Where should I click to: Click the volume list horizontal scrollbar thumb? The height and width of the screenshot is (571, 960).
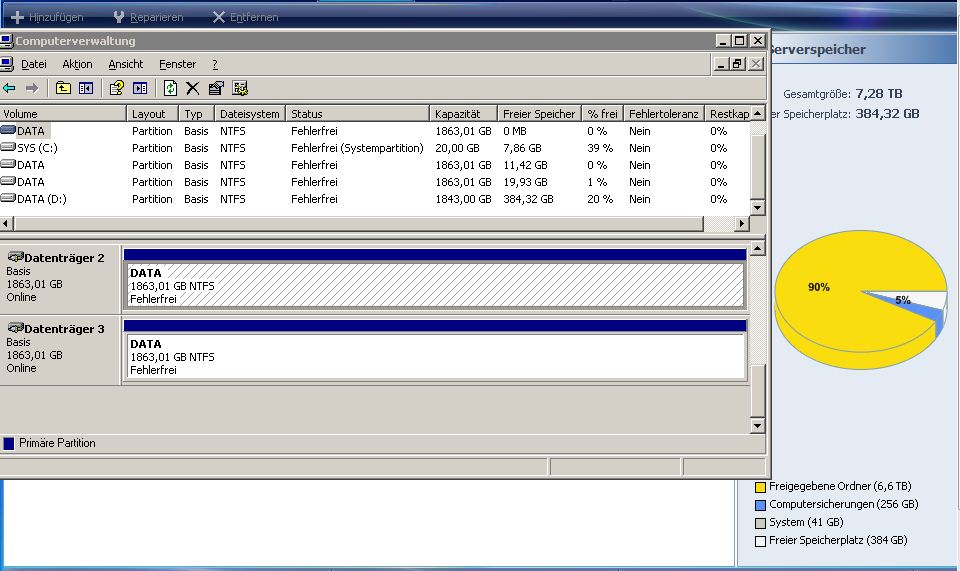tap(359, 223)
